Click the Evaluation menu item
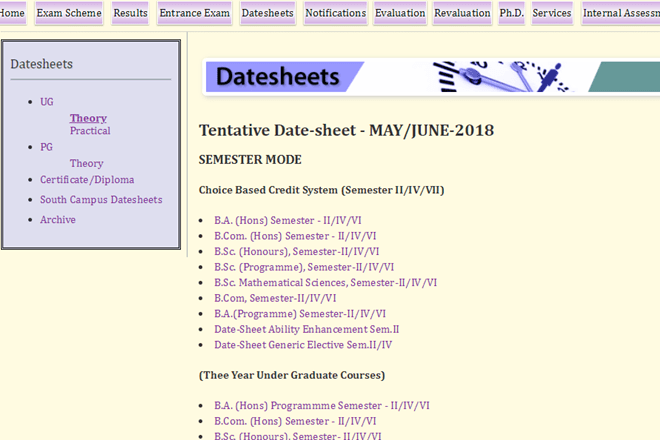 pos(399,13)
